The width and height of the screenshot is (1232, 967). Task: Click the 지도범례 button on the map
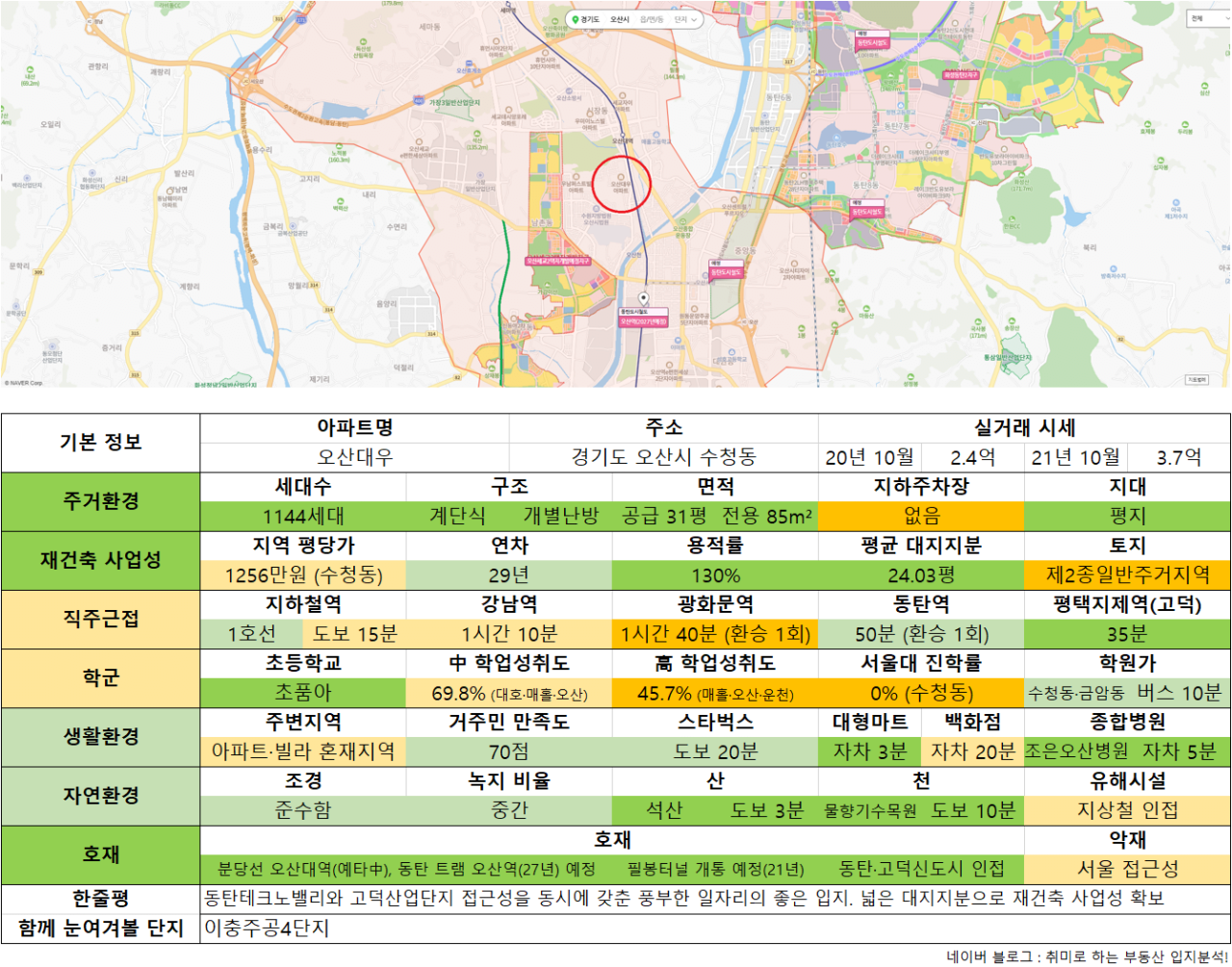(x=1196, y=379)
